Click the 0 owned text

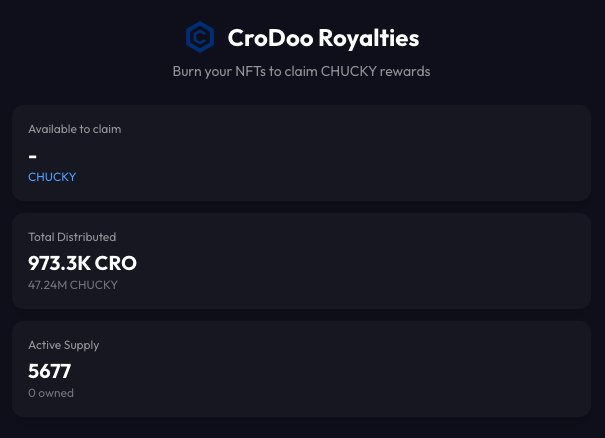[51, 393]
